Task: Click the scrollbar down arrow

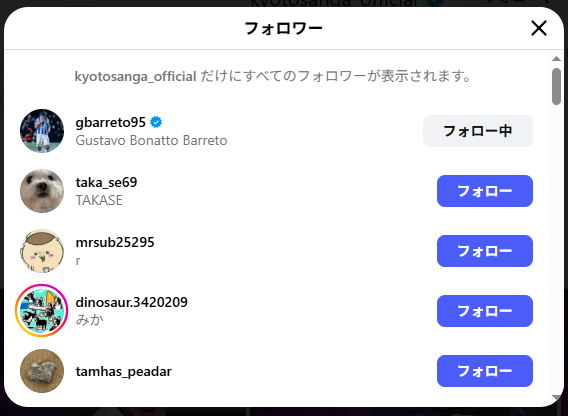Action: (x=556, y=398)
